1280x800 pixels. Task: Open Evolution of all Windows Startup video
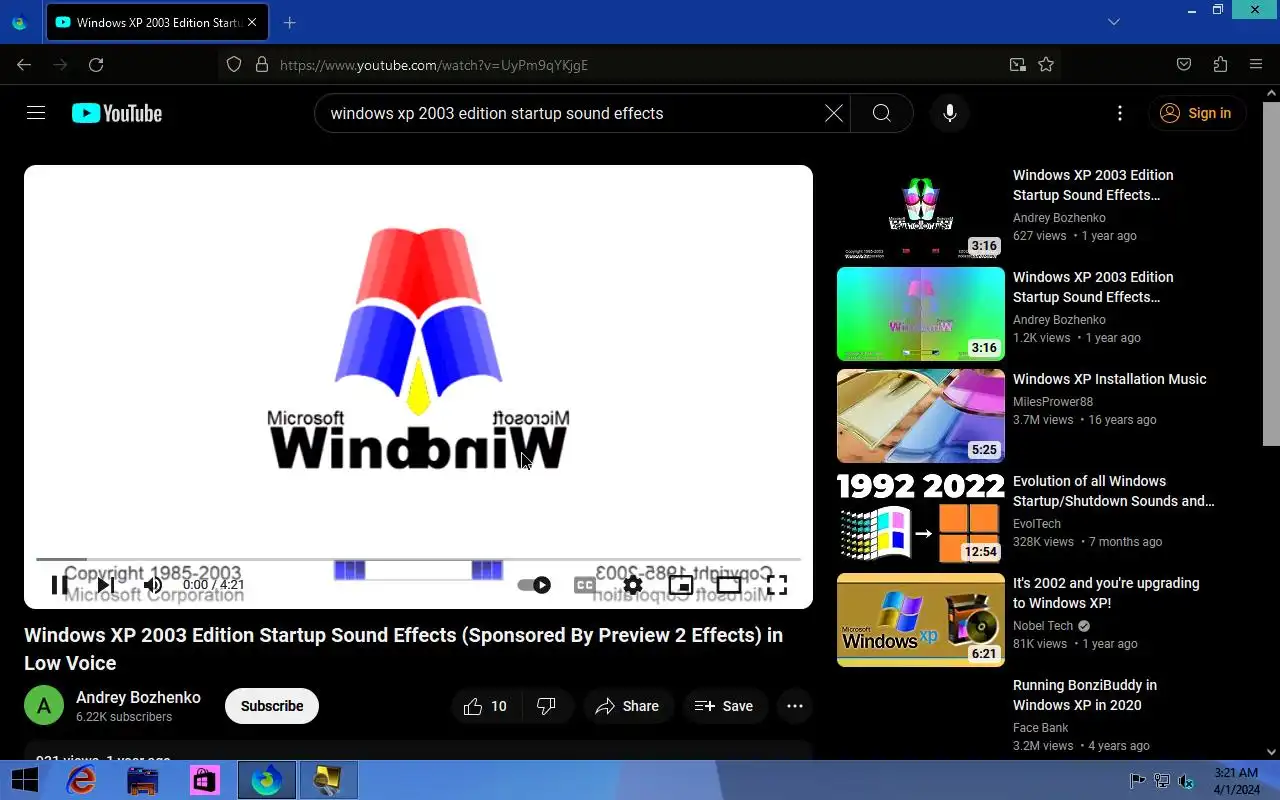pyautogui.click(x=1114, y=491)
